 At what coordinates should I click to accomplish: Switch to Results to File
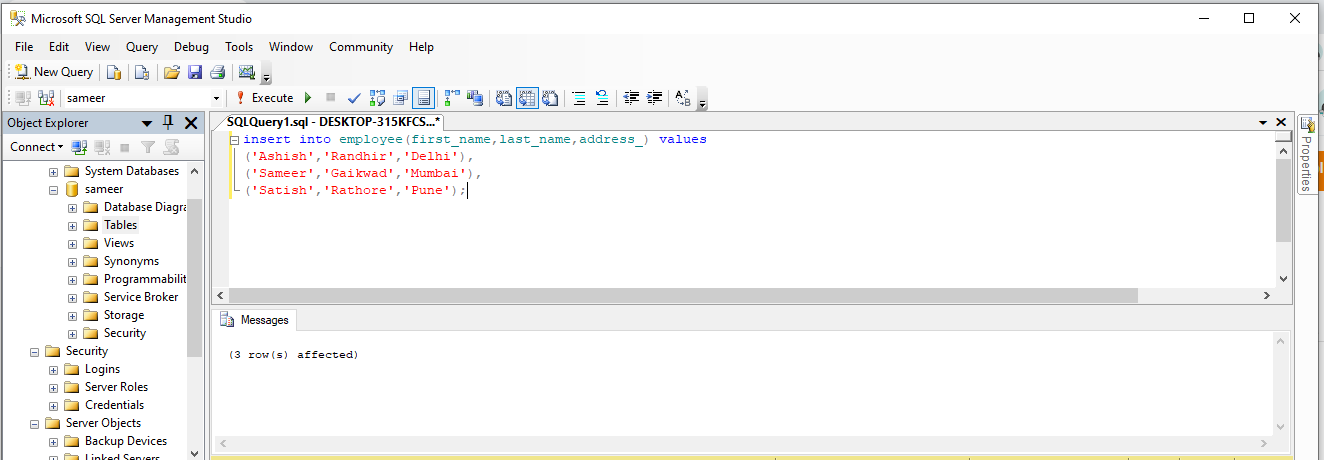550,98
